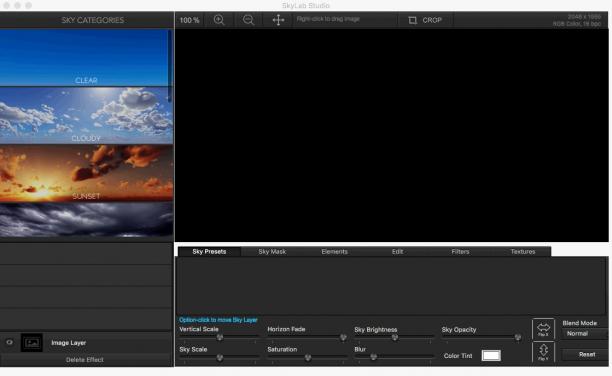Click the Sky Opacity slider handle
The height and width of the screenshot is (376, 612).
coord(518,337)
